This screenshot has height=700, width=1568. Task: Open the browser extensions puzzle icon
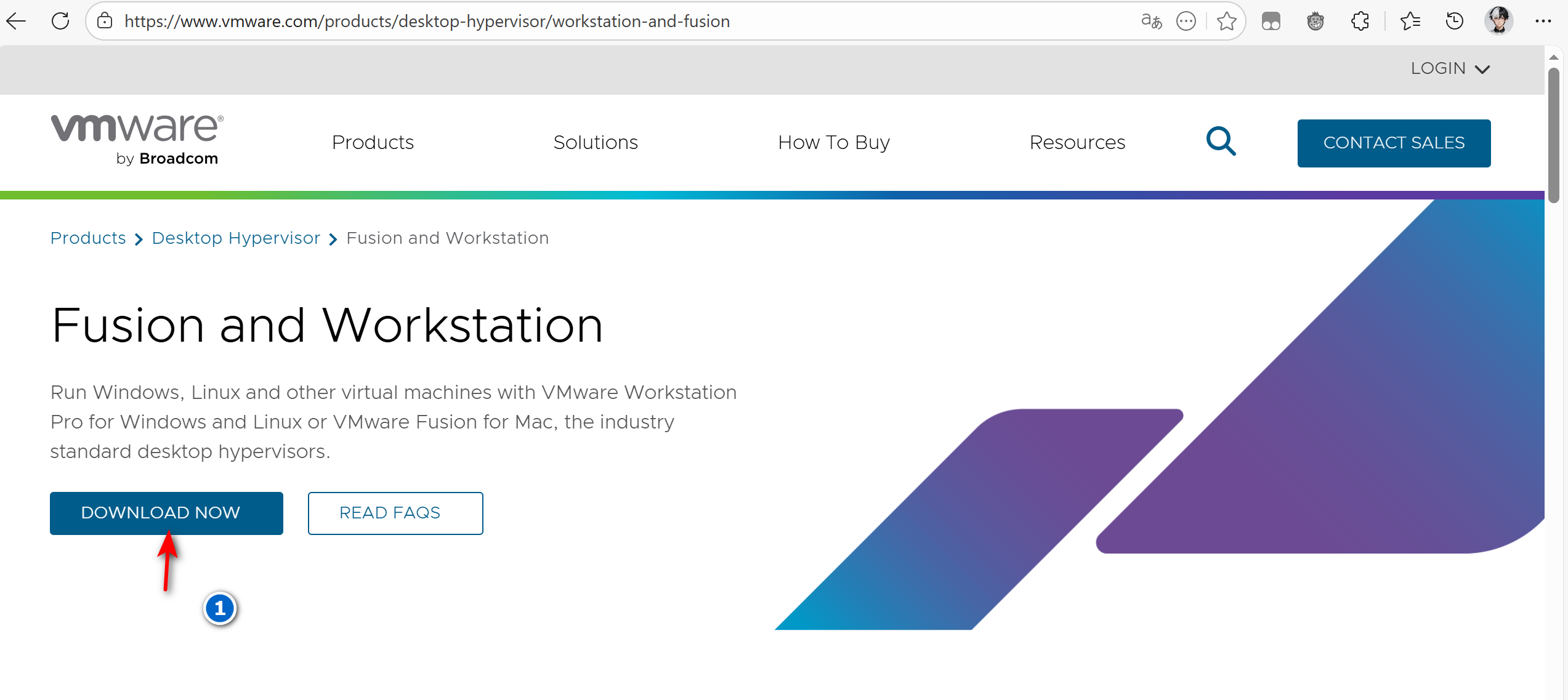point(1360,22)
